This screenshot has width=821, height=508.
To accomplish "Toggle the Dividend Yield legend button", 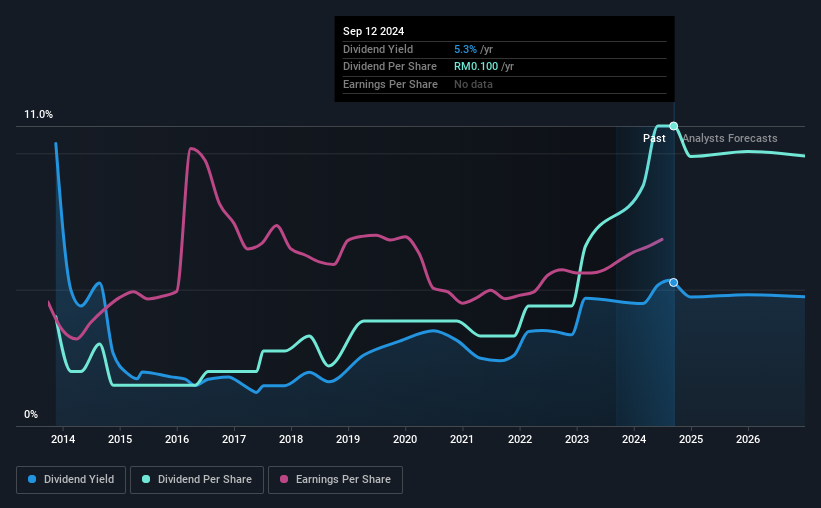I will [x=71, y=480].
